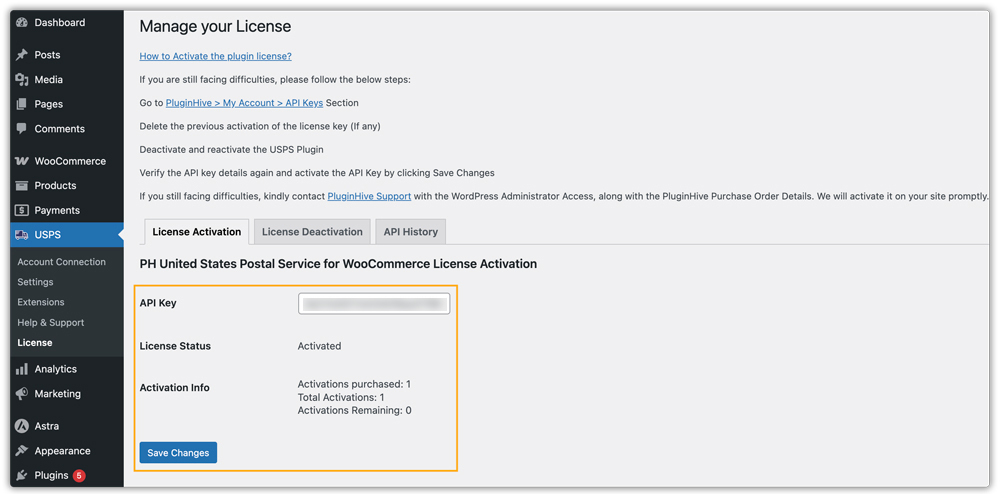Screen dimensions: 1000x494
Task: Click the Dashboard gauge icon
Action: [22, 23]
